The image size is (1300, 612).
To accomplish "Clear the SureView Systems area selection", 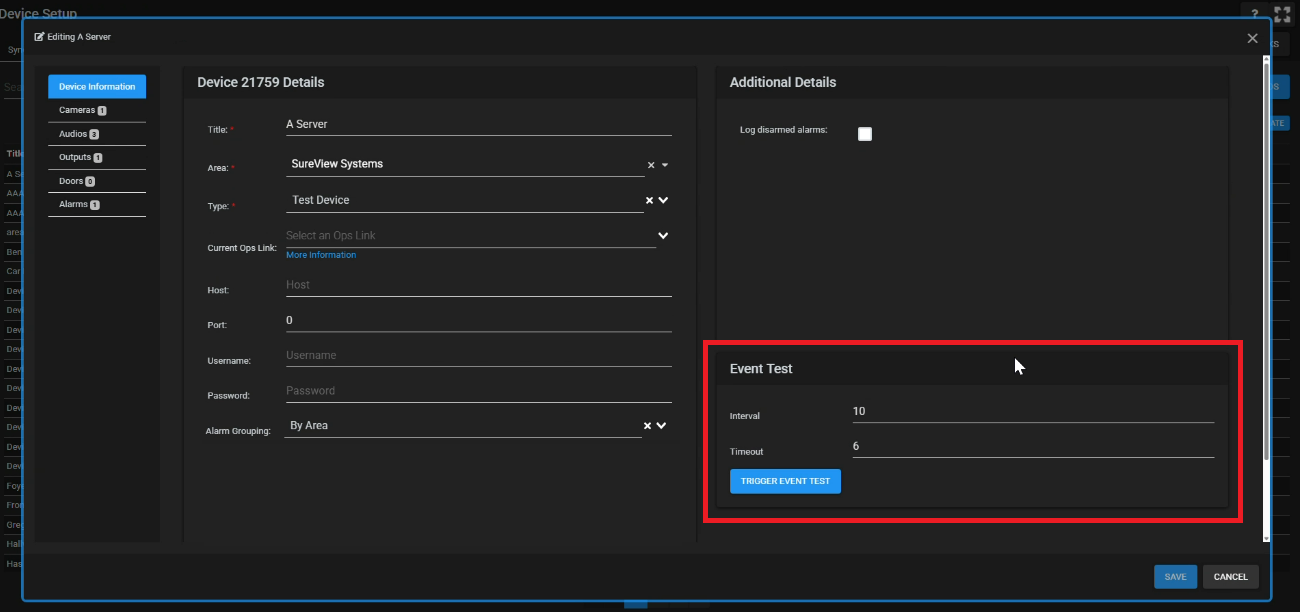I will click(651, 165).
